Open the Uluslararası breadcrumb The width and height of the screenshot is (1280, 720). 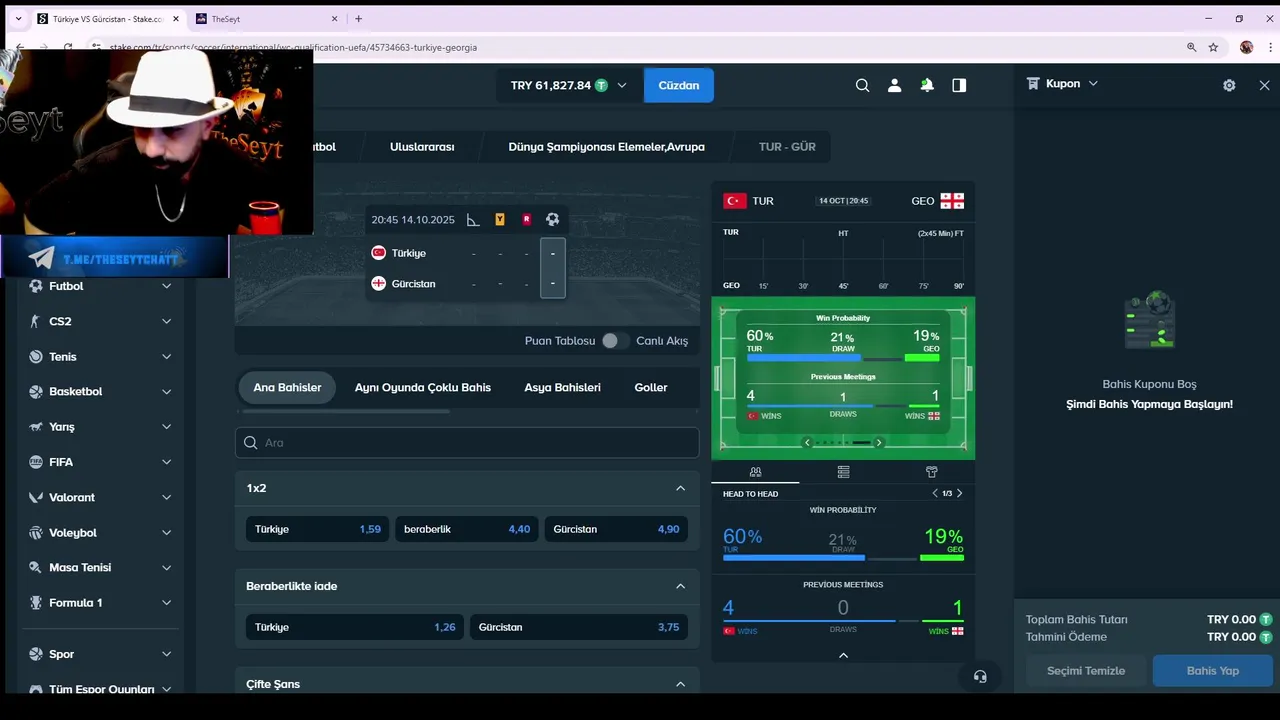coord(422,147)
